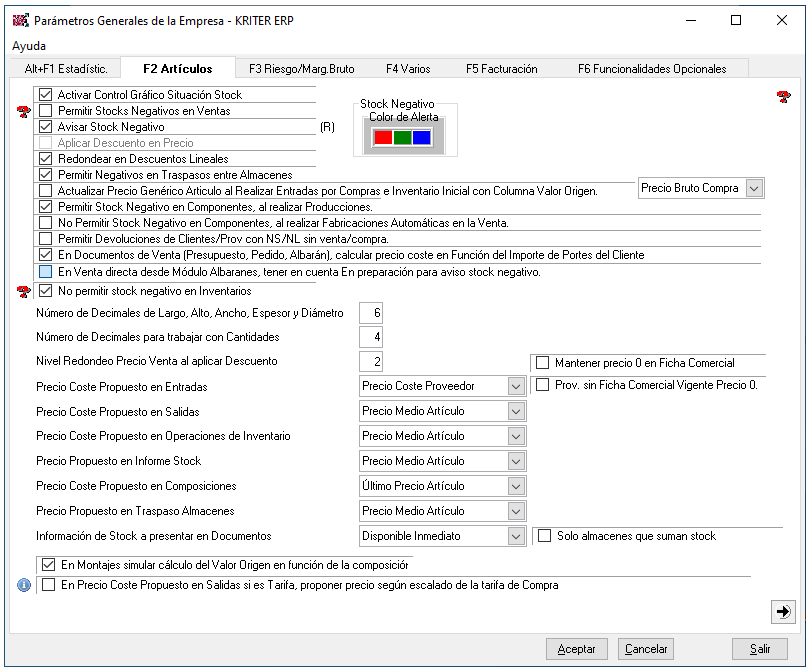Select the blue alert color swatch
The width and height of the screenshot is (812, 672).
pyautogui.click(x=422, y=138)
